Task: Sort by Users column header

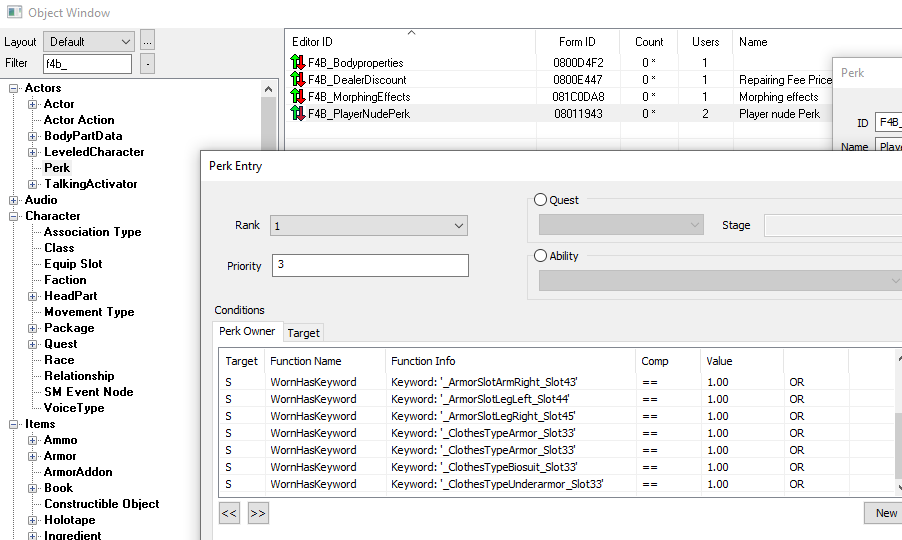Action: pos(705,41)
